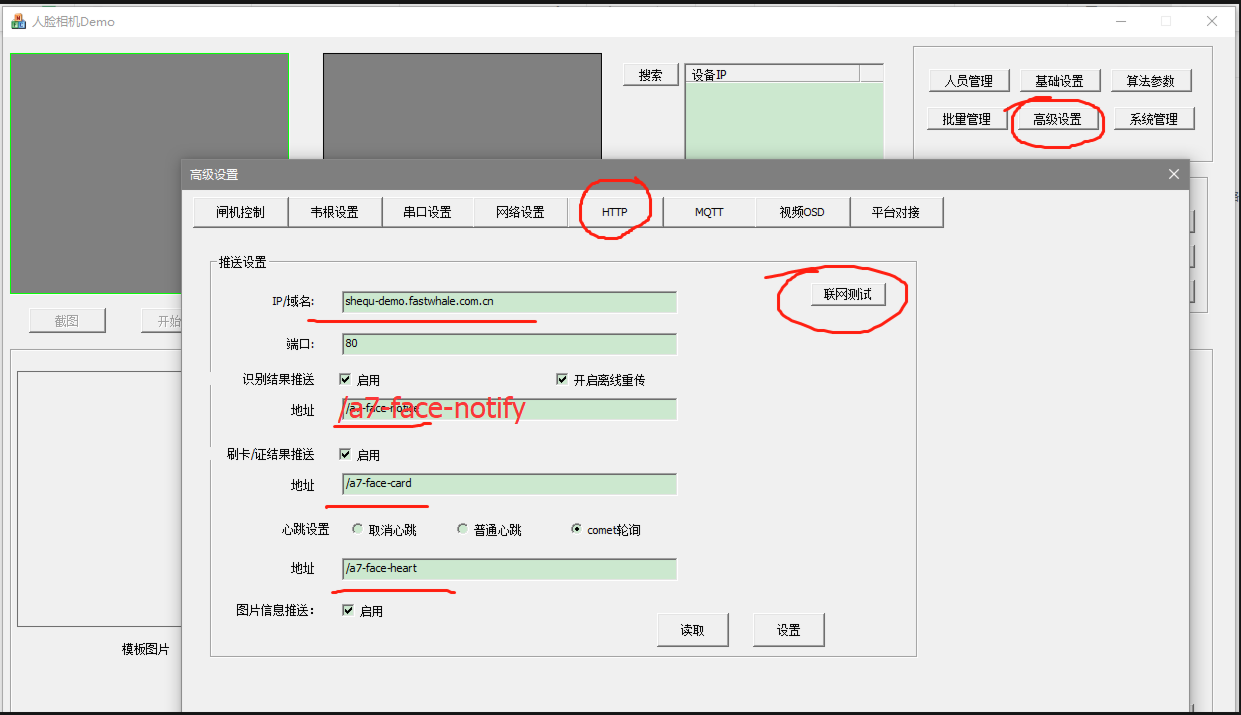Screen dimensions: 1241x715
Task: Choose the 普通心跳 radio option
Action: pyautogui.click(x=462, y=529)
